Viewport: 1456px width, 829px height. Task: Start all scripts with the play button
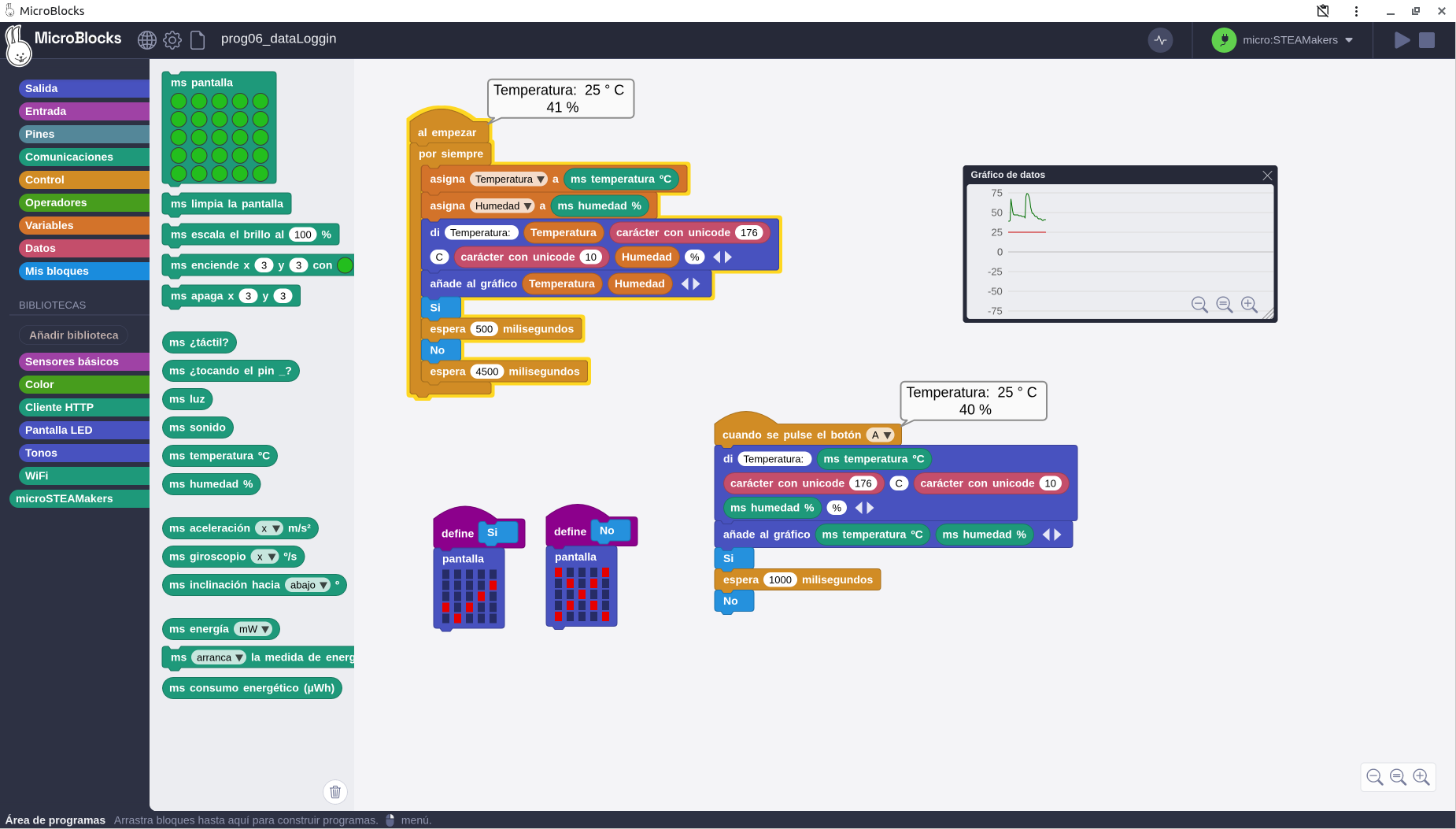tap(1402, 40)
